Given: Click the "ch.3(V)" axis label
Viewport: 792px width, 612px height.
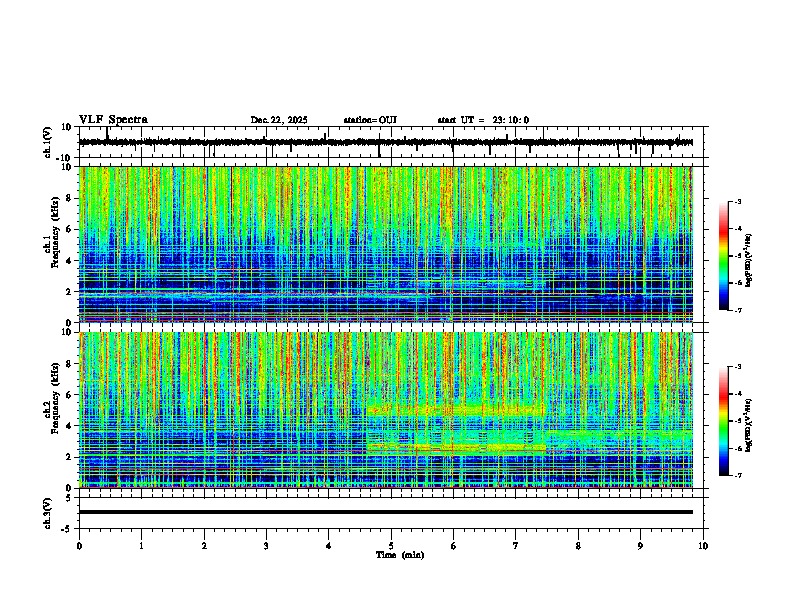Looking at the screenshot, I should (x=47, y=513).
